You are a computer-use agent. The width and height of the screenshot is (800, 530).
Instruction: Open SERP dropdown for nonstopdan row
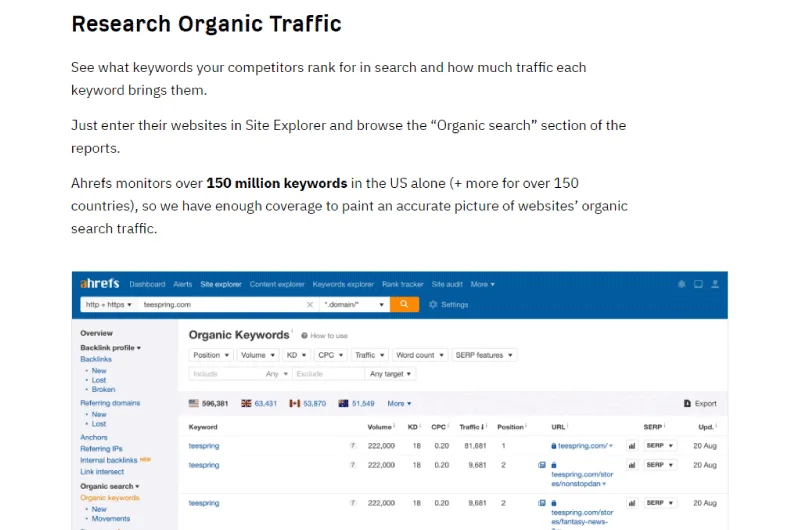click(x=660, y=465)
